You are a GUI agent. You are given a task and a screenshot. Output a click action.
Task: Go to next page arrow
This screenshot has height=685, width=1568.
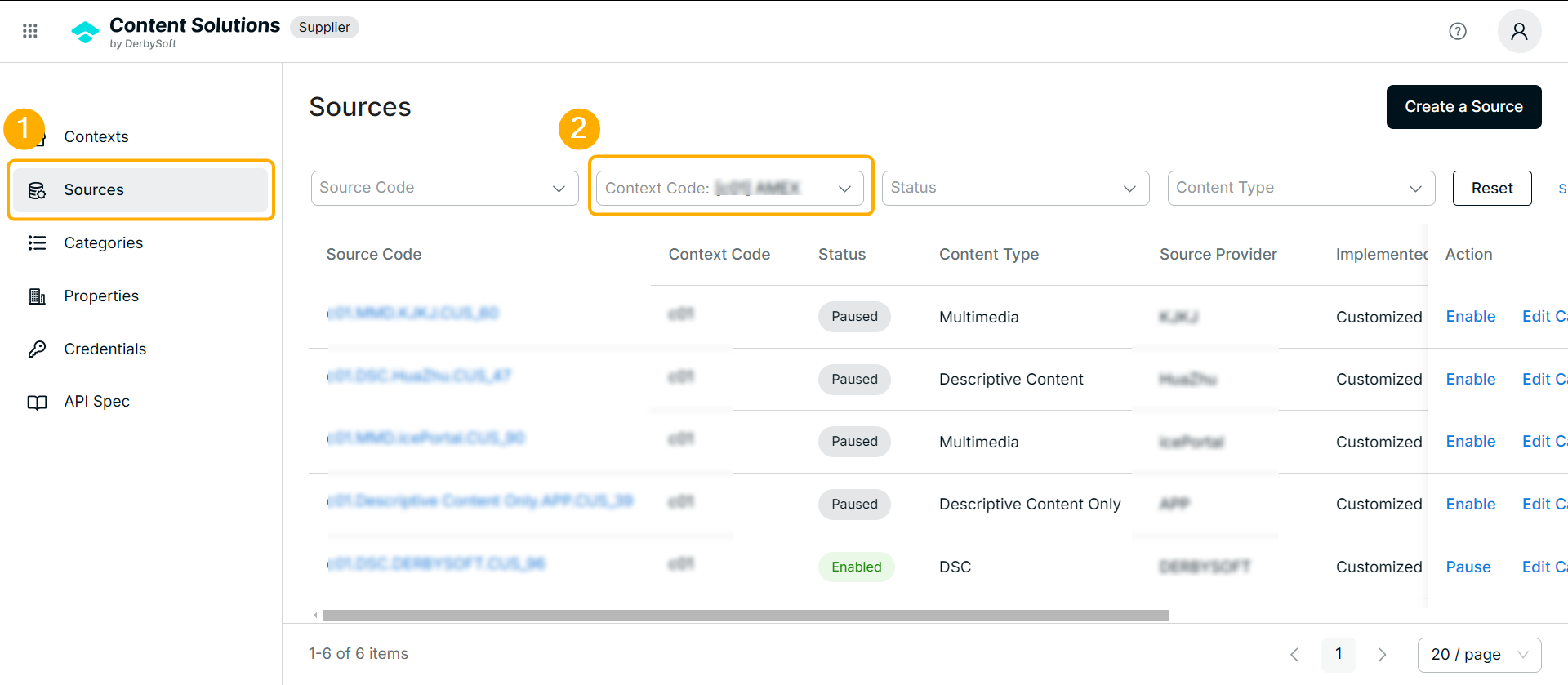pos(1382,655)
